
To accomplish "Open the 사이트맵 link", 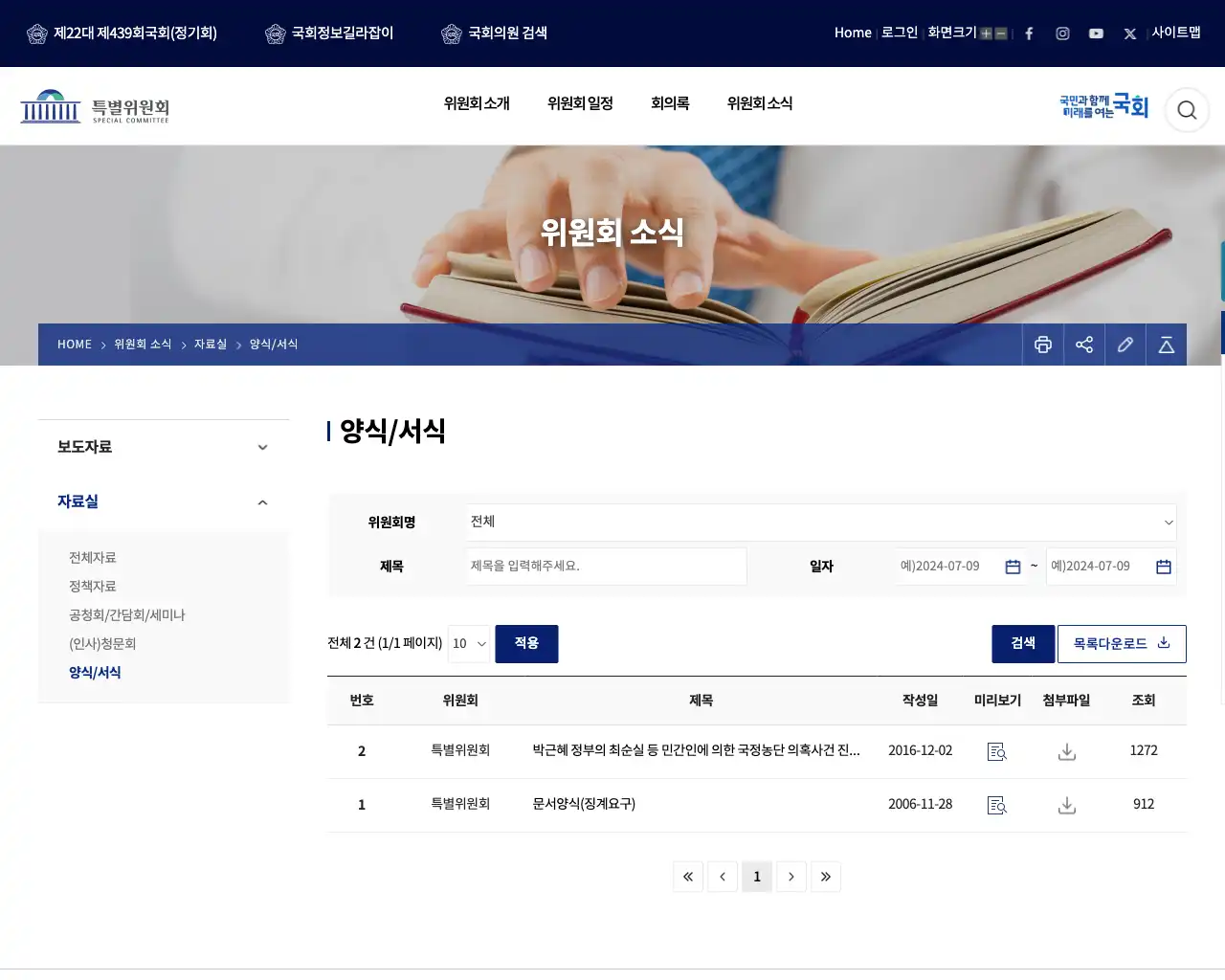I will point(1176,33).
